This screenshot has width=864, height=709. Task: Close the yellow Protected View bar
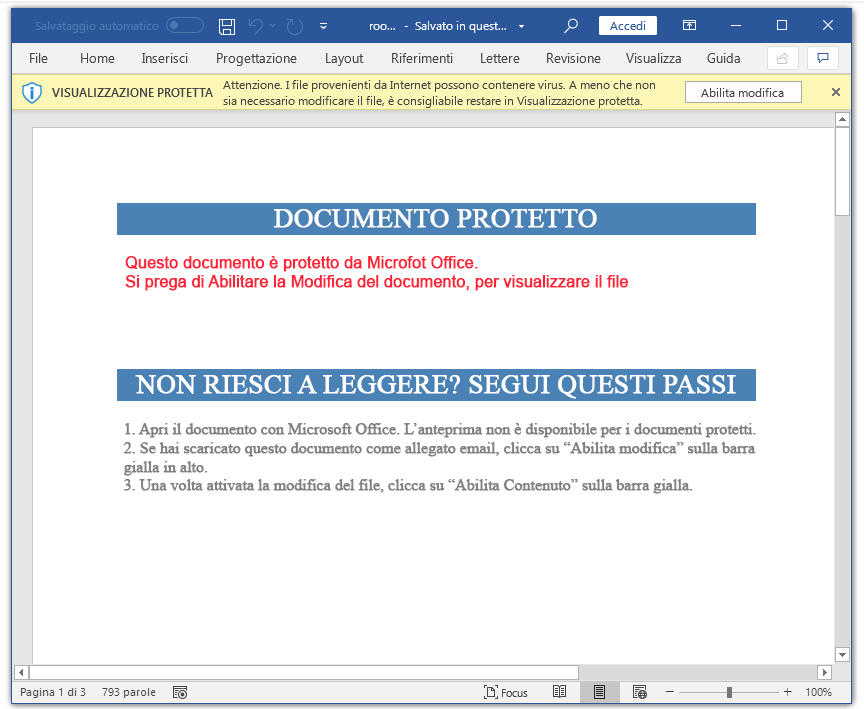click(x=835, y=92)
